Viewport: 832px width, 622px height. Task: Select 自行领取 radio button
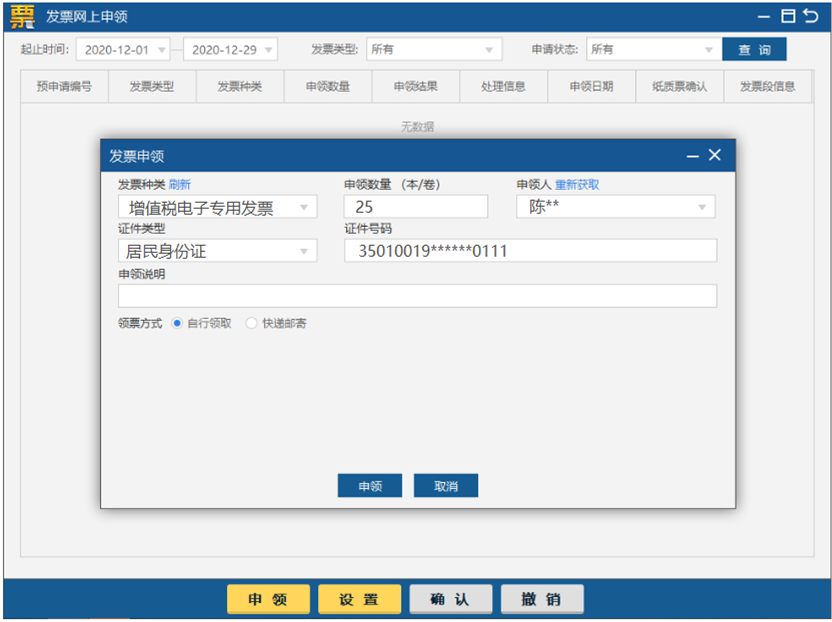pyautogui.click(x=177, y=323)
